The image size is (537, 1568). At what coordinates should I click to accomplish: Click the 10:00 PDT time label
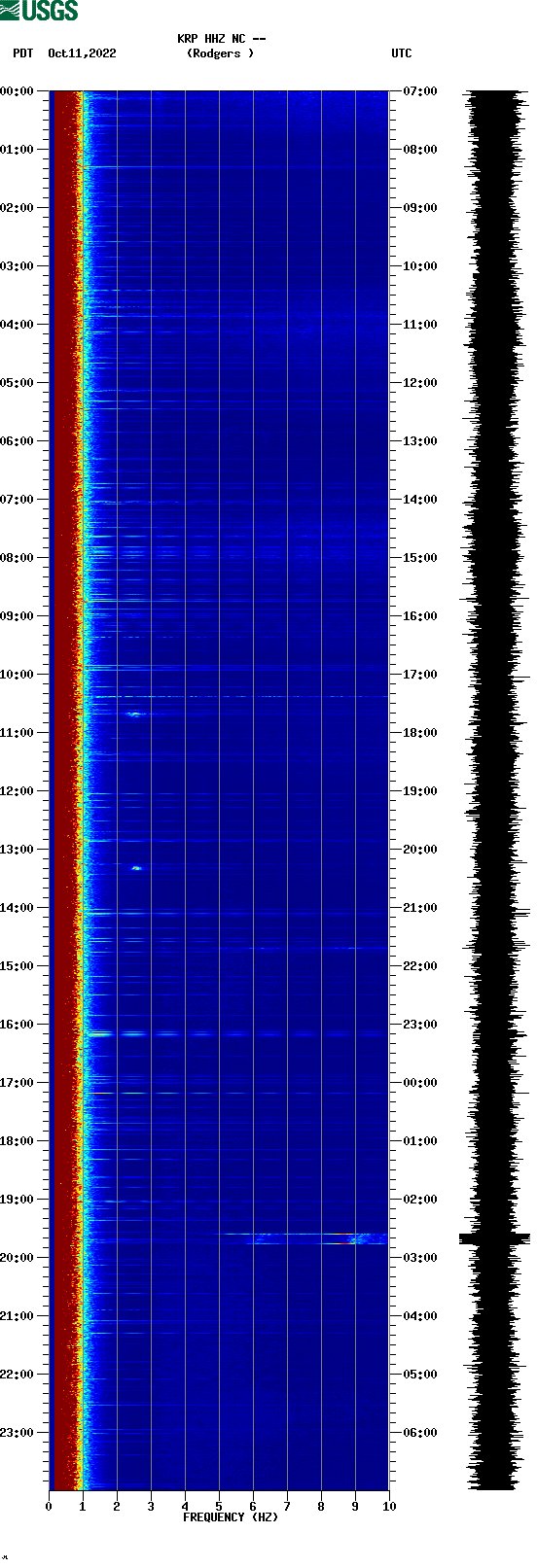[x=18, y=675]
